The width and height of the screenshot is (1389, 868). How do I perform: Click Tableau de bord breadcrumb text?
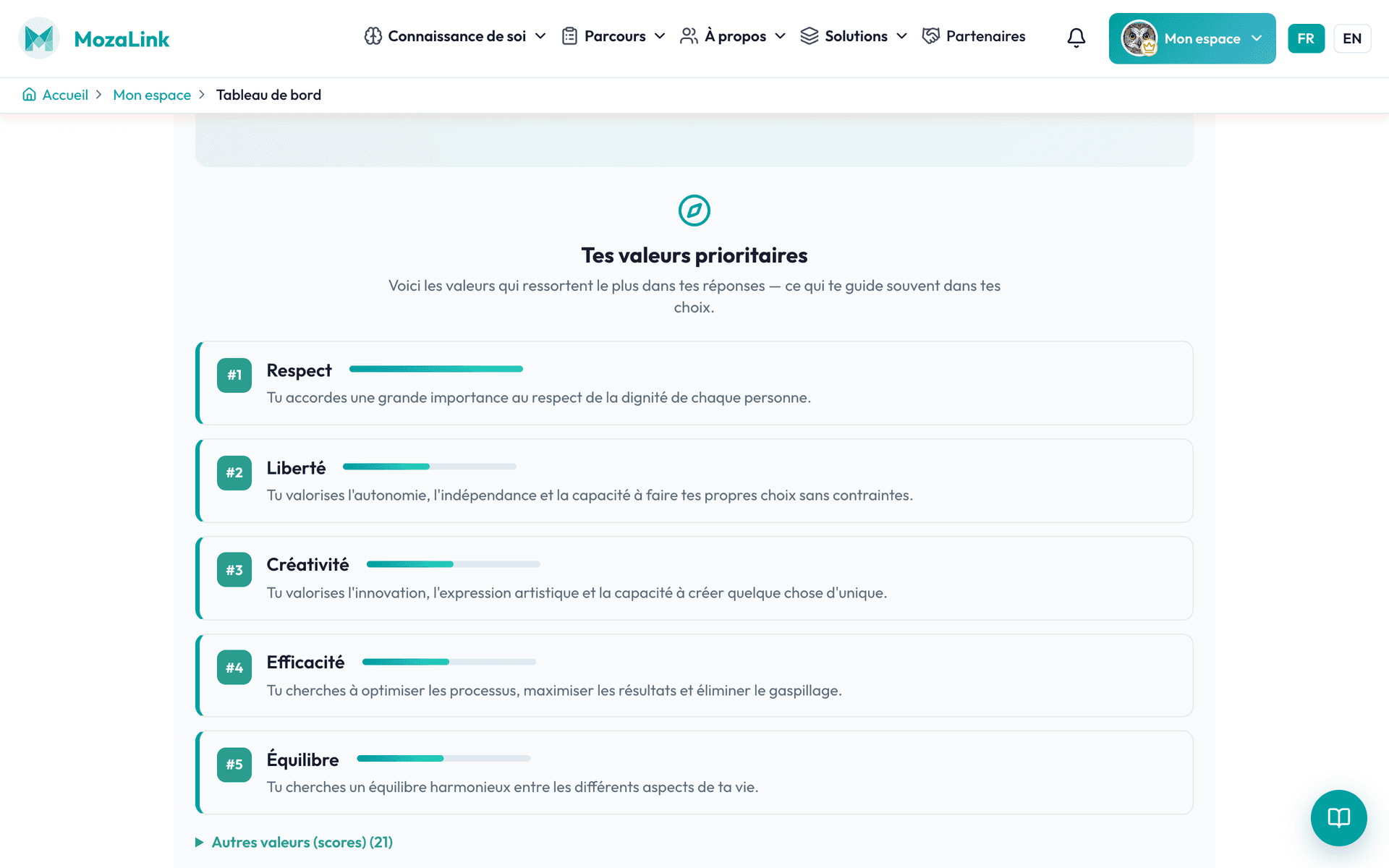click(268, 95)
